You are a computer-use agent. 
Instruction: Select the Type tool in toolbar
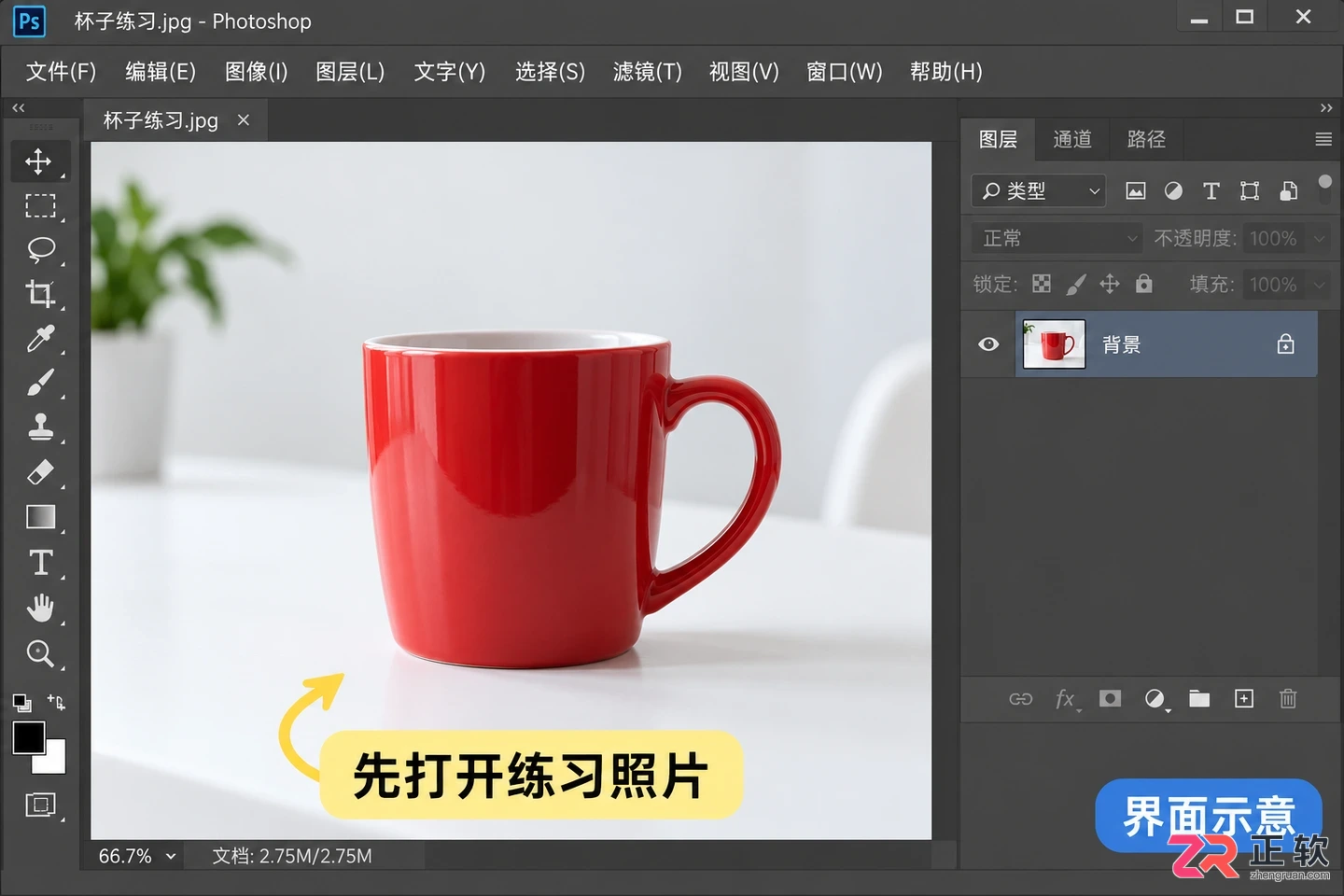point(40,562)
